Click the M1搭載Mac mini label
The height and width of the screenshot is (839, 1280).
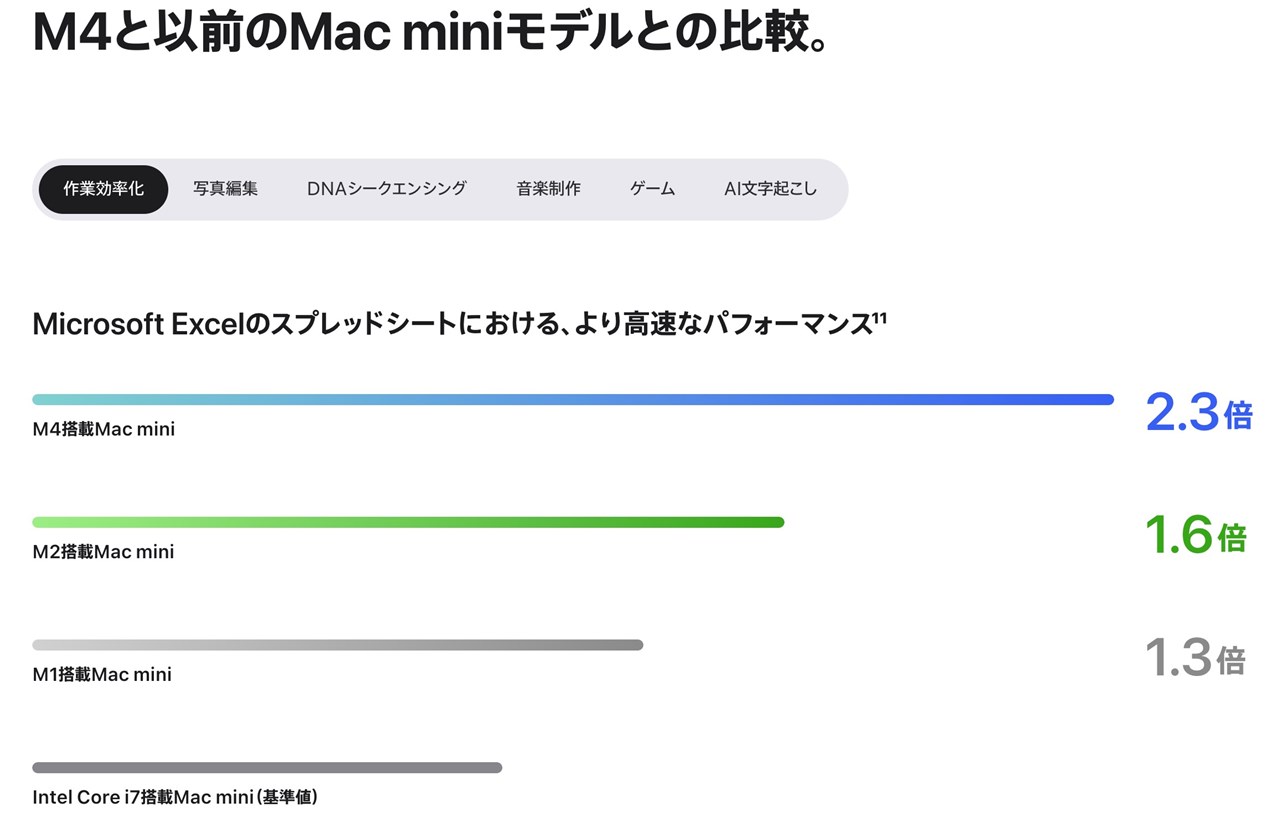[x=104, y=674]
